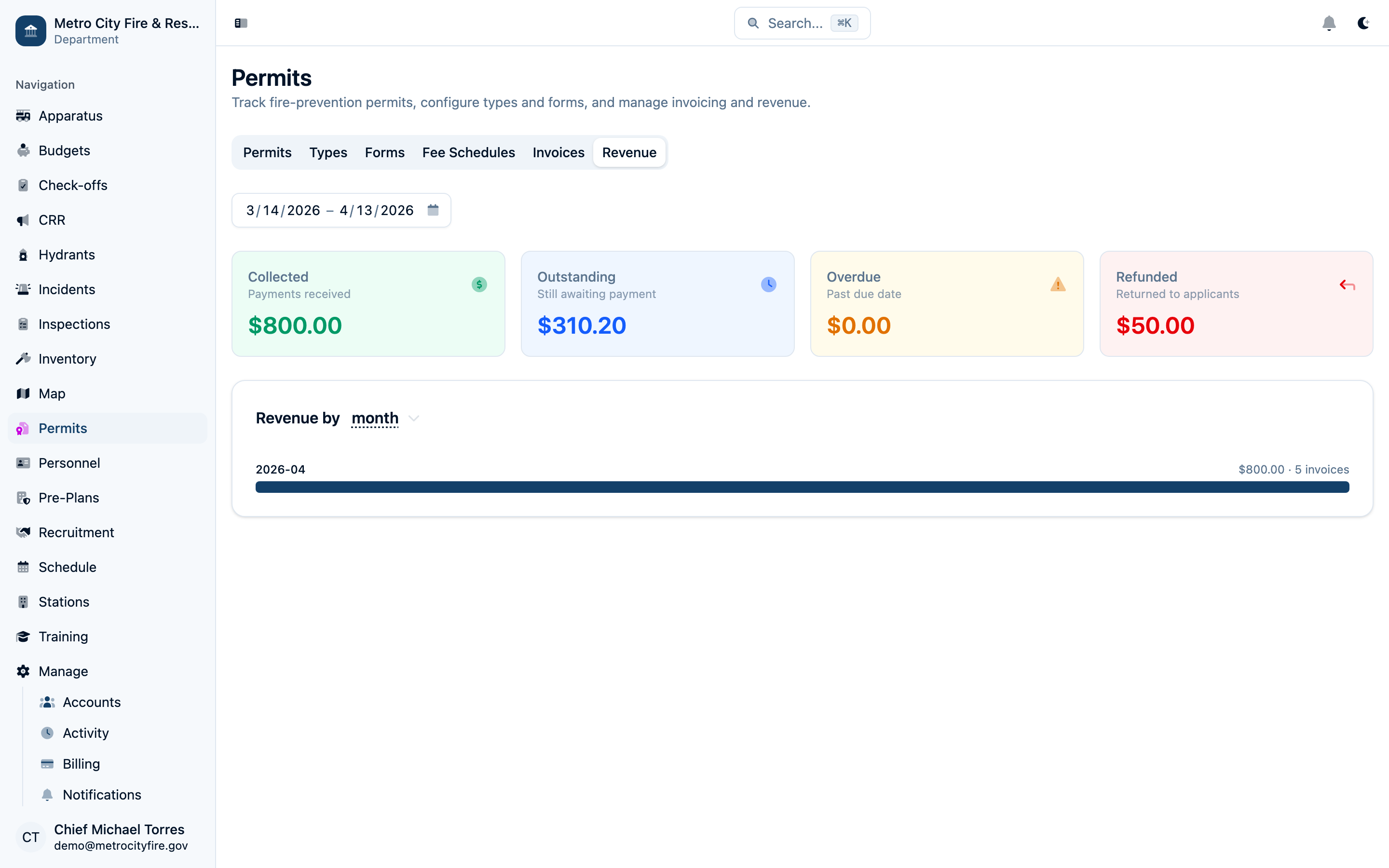Screen dimensions: 1389x868
Task: Toggle dark mode with the moon icon
Action: [1363, 23]
